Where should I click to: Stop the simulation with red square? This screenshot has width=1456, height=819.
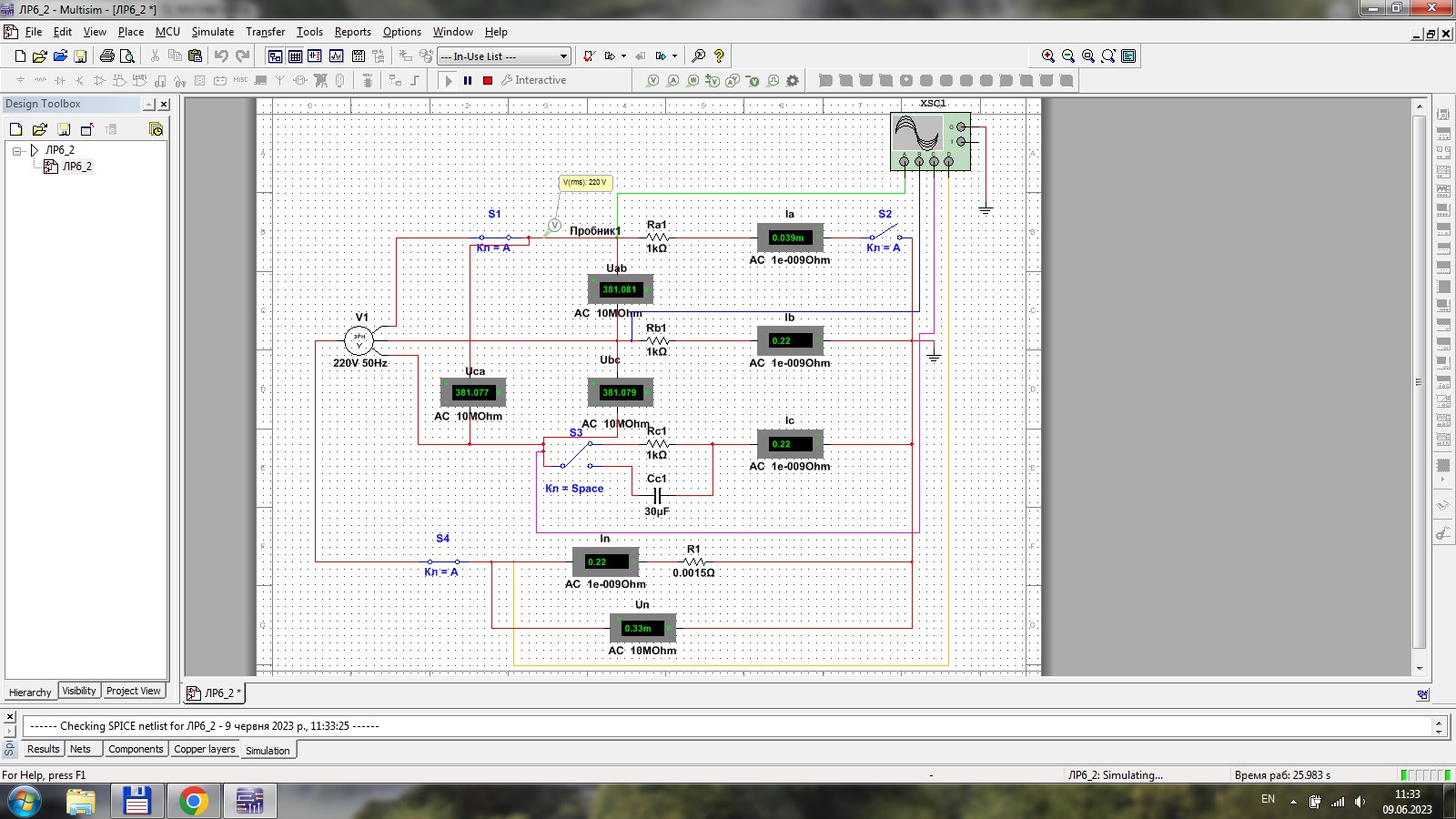(488, 81)
